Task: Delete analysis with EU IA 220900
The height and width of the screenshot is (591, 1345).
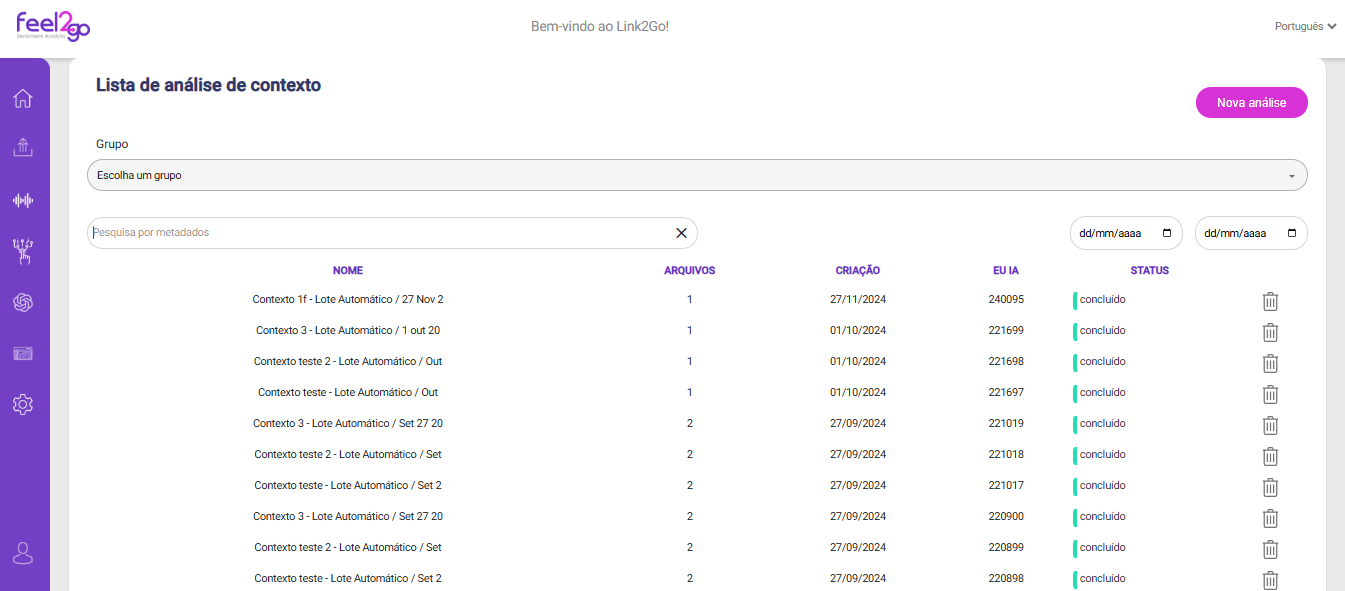Action: click(x=1270, y=518)
